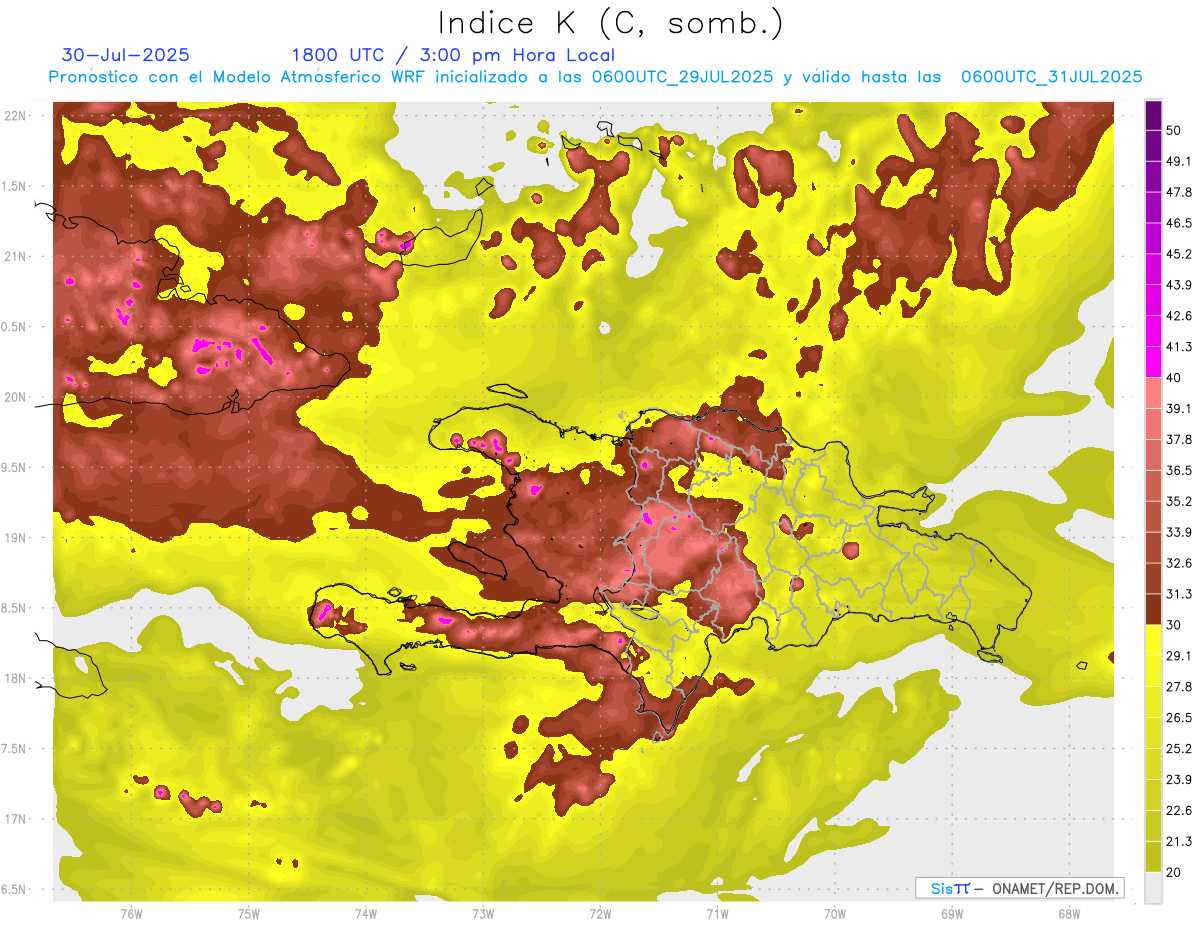Click the "26.5" color scale value
The height and width of the screenshot is (927, 1200).
coord(1179,718)
